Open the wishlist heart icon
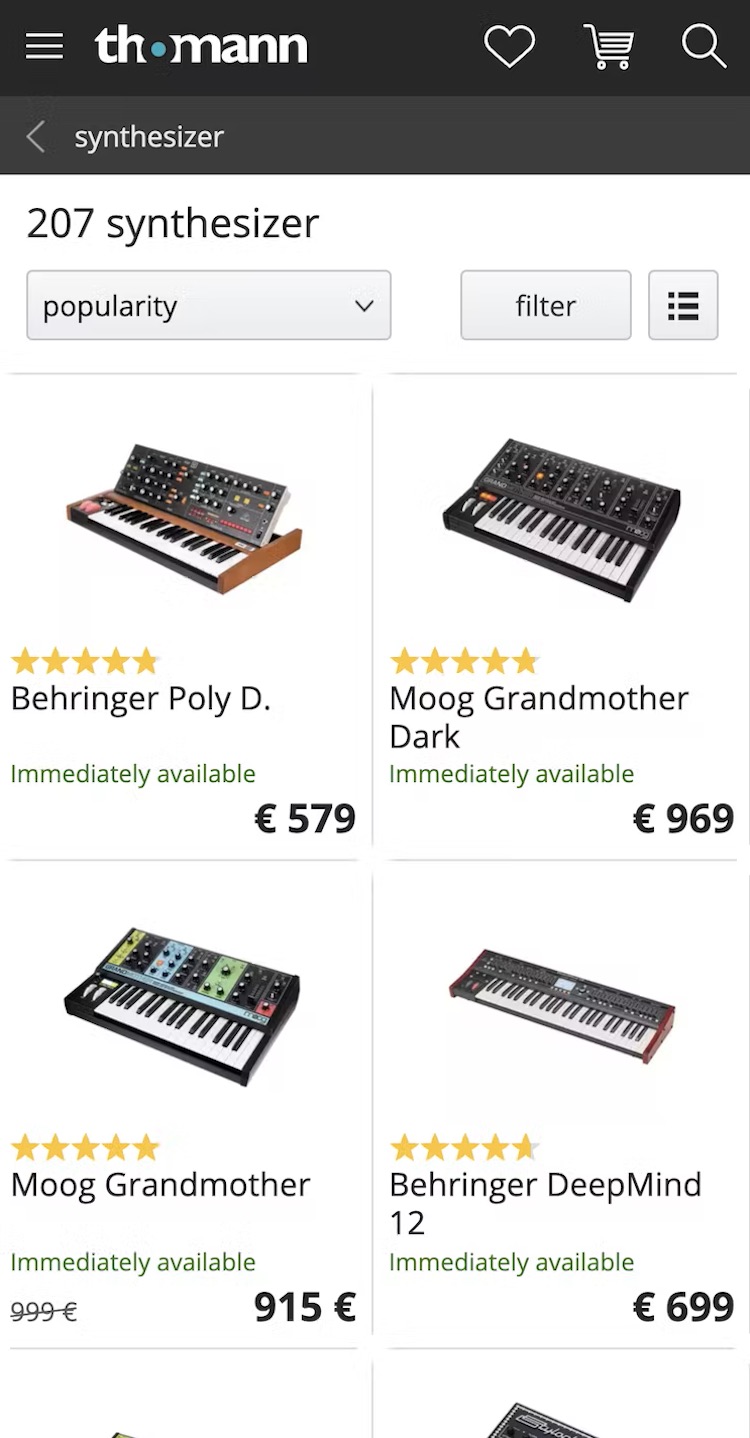 coord(509,47)
